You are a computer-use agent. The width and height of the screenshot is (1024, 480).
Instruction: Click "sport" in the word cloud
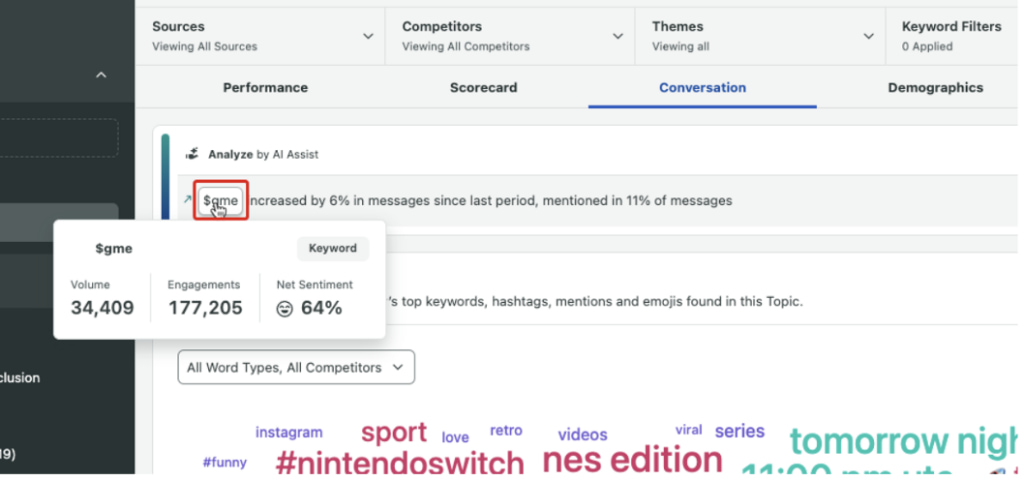394,433
